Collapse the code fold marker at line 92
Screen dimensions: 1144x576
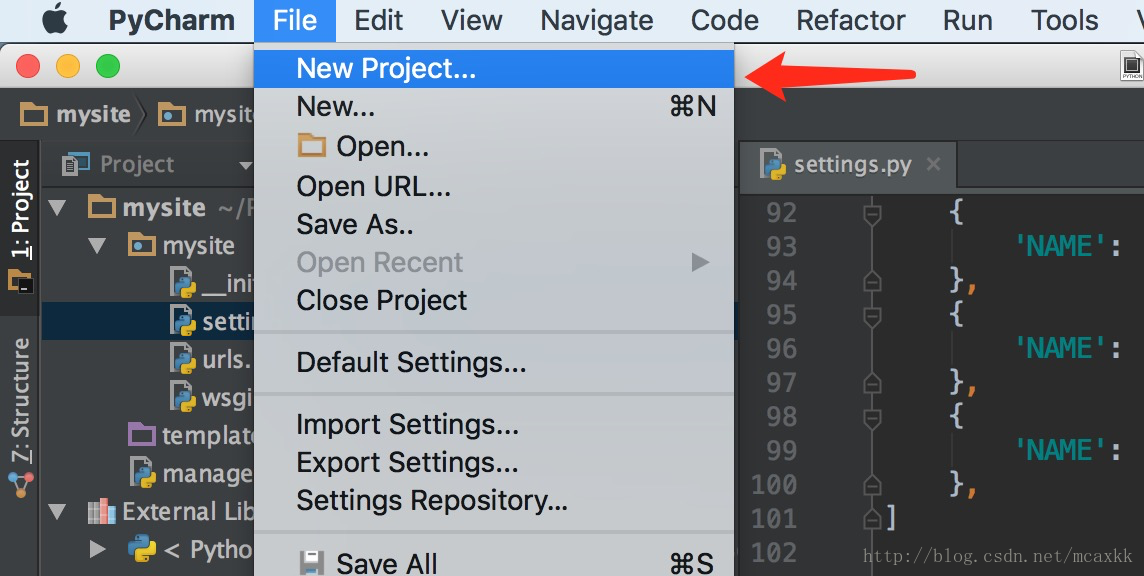coord(872,213)
